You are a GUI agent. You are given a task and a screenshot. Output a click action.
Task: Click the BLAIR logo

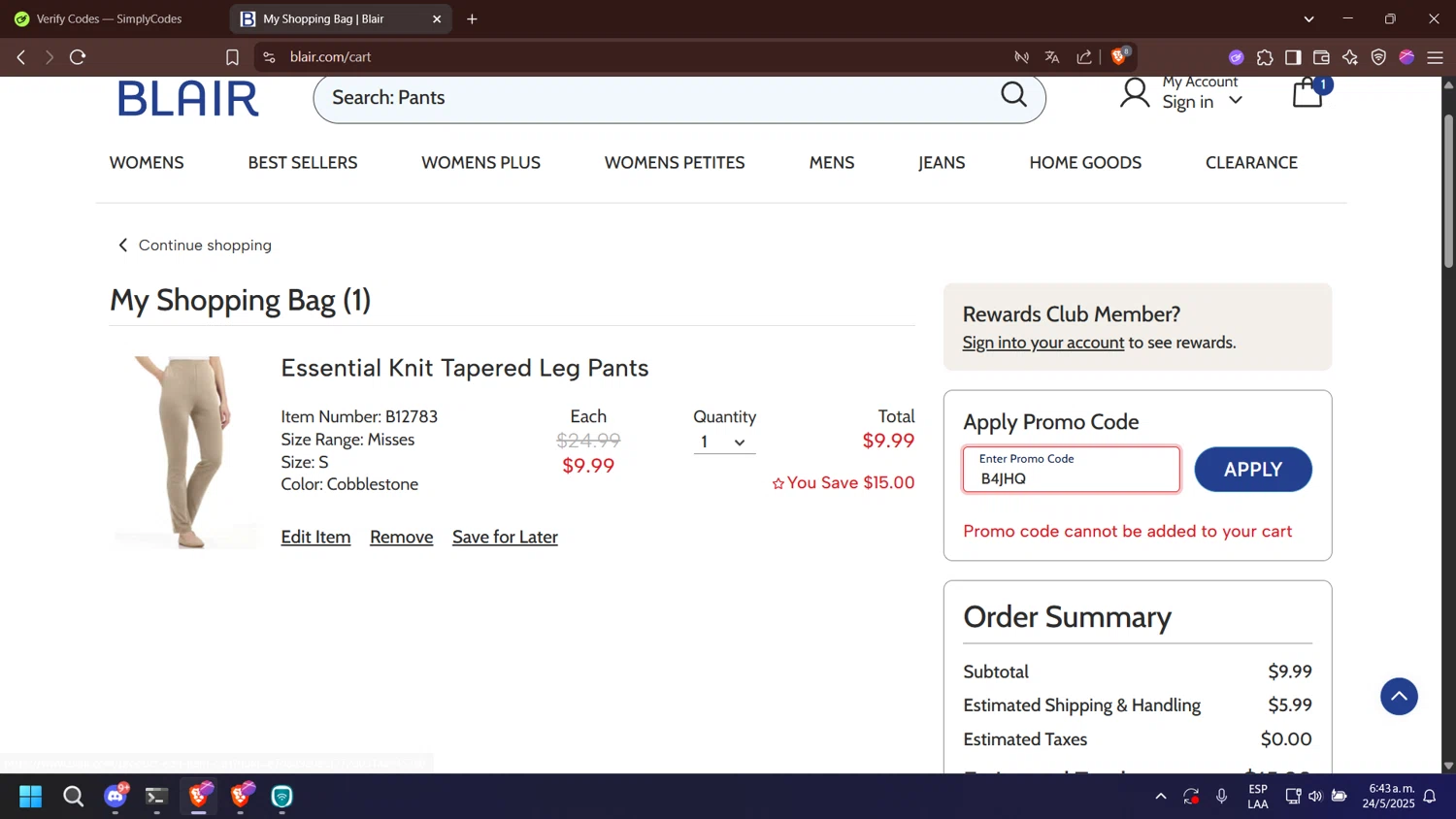pyautogui.click(x=188, y=99)
